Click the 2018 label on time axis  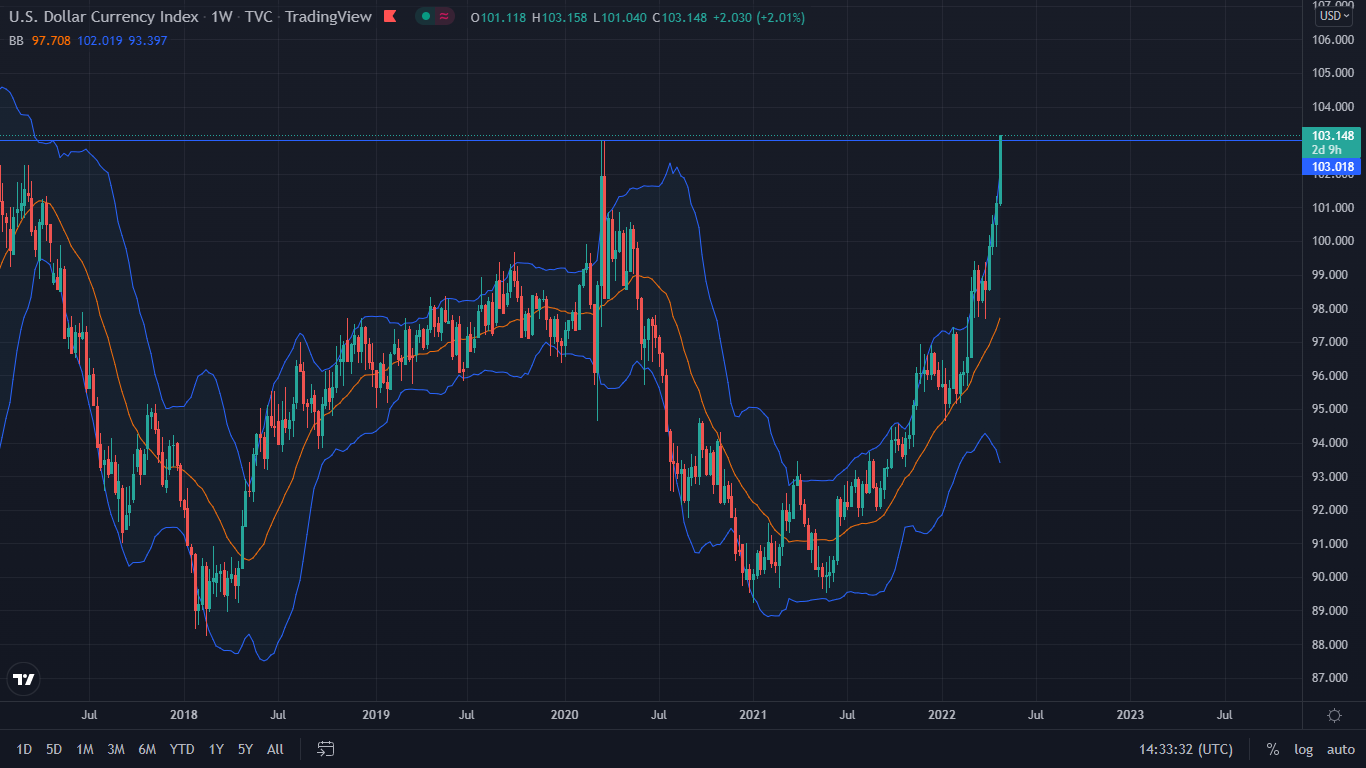(184, 714)
